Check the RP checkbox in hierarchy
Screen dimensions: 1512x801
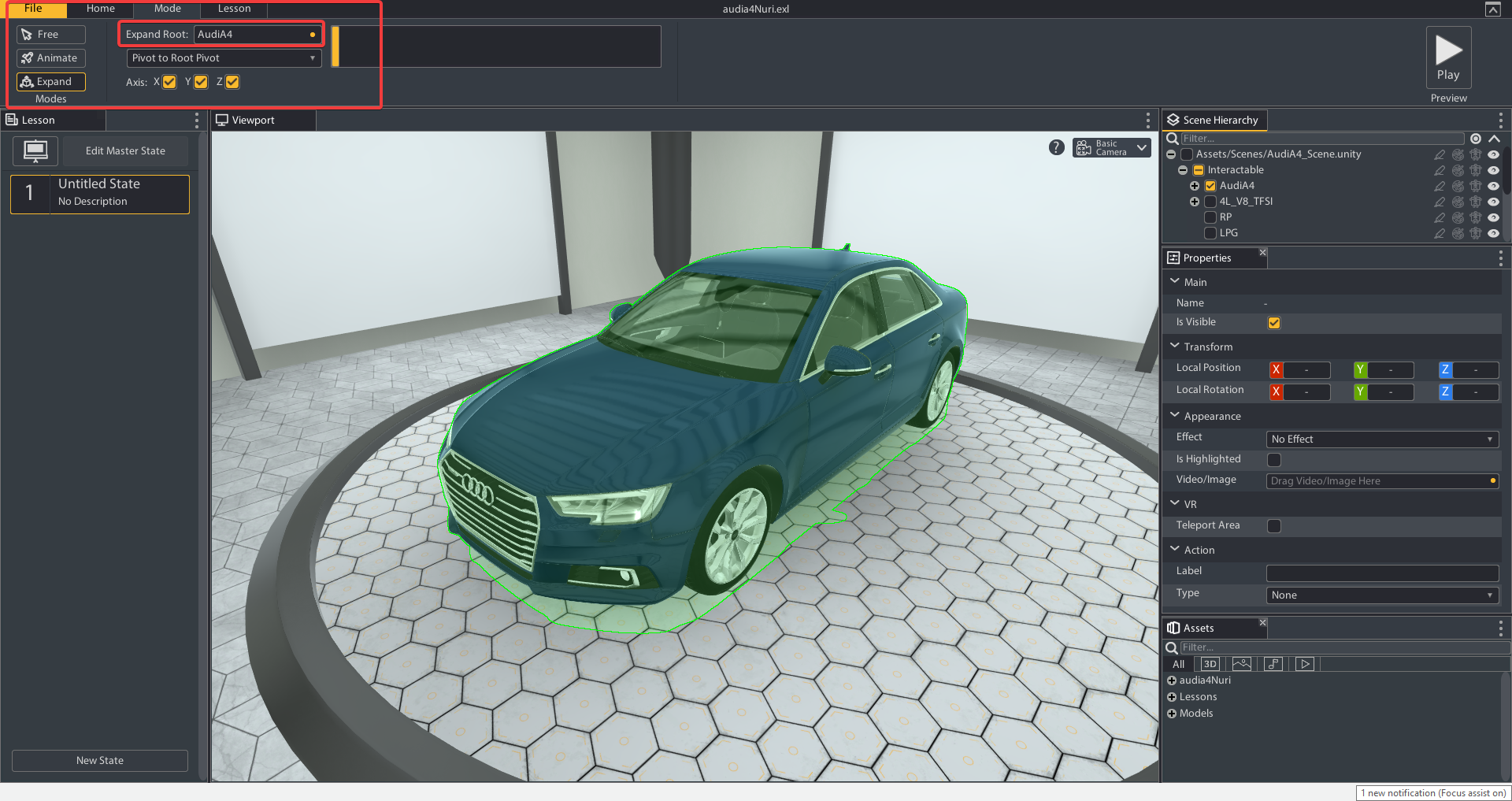coord(1210,217)
